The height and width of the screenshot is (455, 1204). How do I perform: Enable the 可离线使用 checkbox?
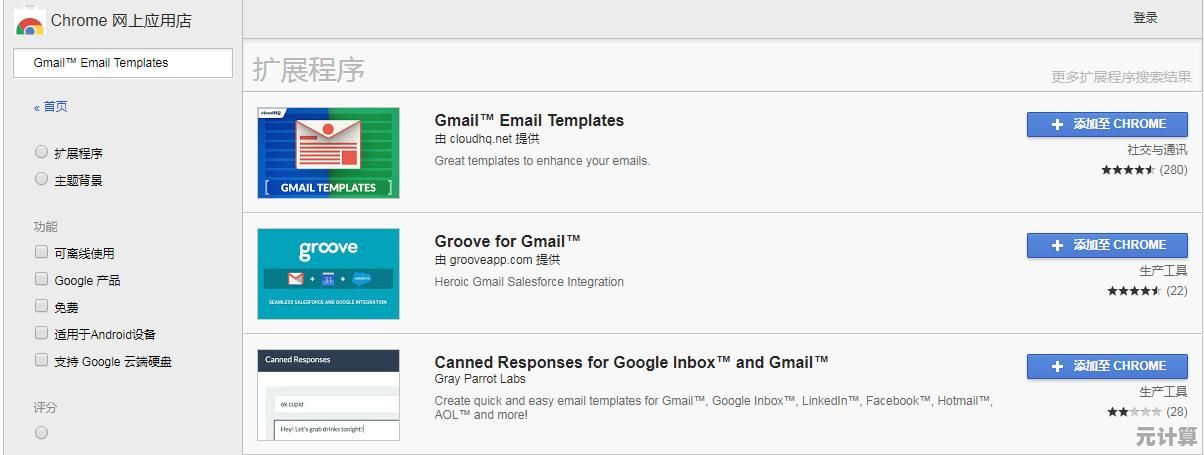[41, 252]
